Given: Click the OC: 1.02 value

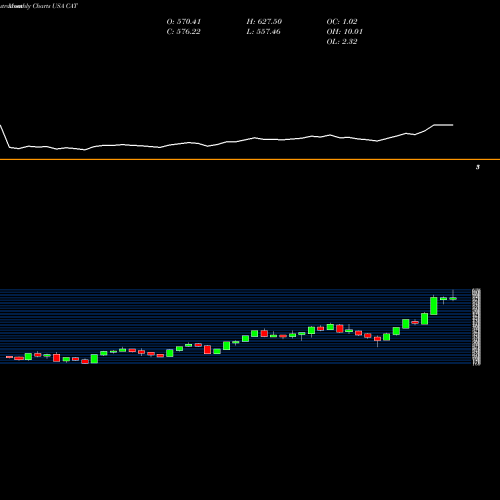Looking at the screenshot, I should coord(342,22).
